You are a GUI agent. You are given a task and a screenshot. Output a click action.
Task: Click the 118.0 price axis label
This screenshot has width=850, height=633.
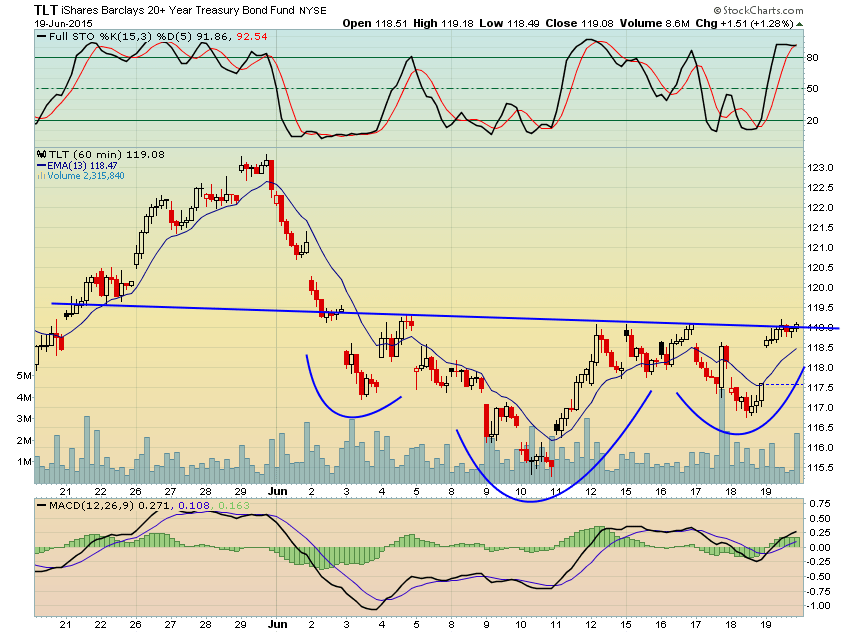820,367
